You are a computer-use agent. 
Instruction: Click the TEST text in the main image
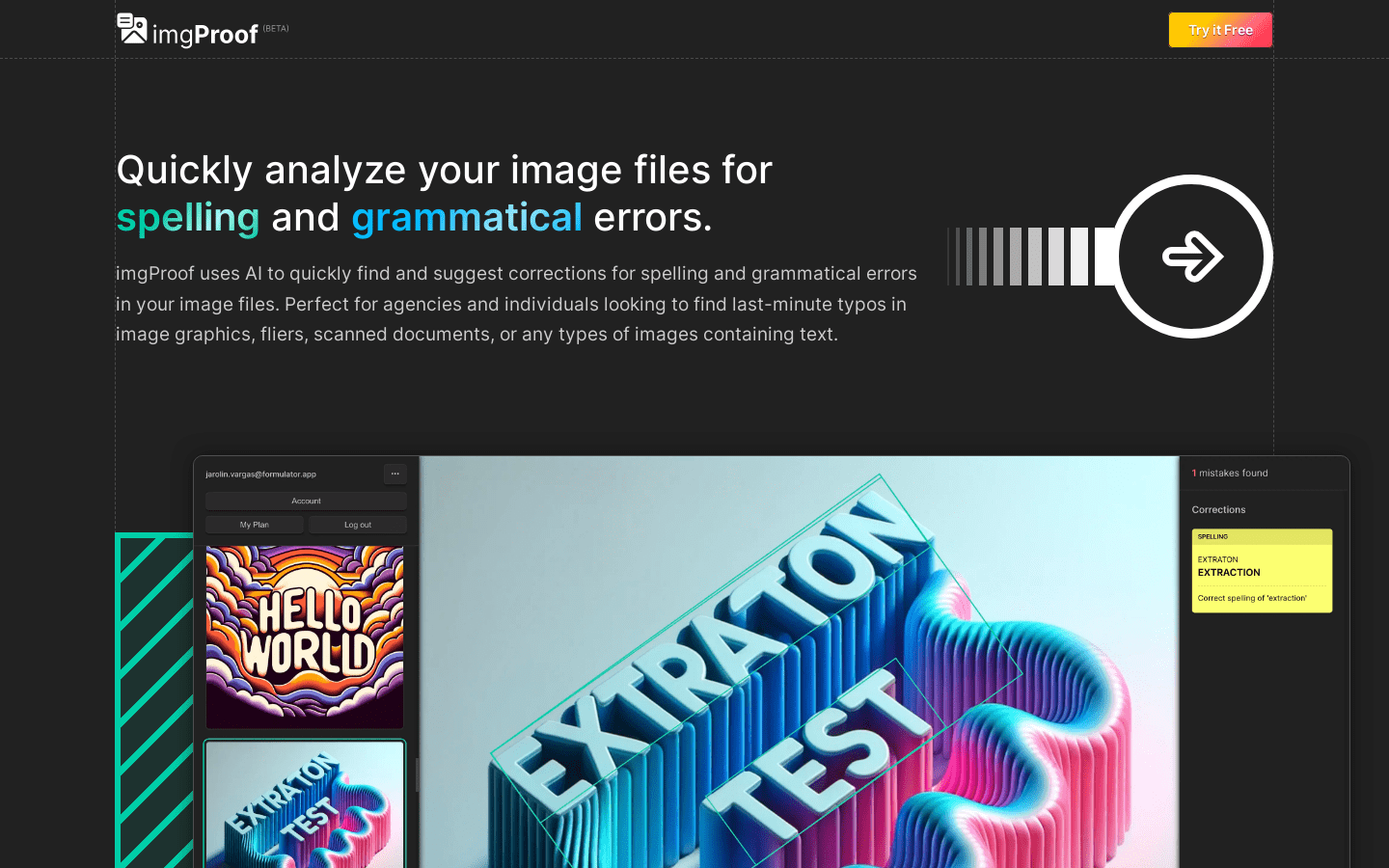(822, 754)
